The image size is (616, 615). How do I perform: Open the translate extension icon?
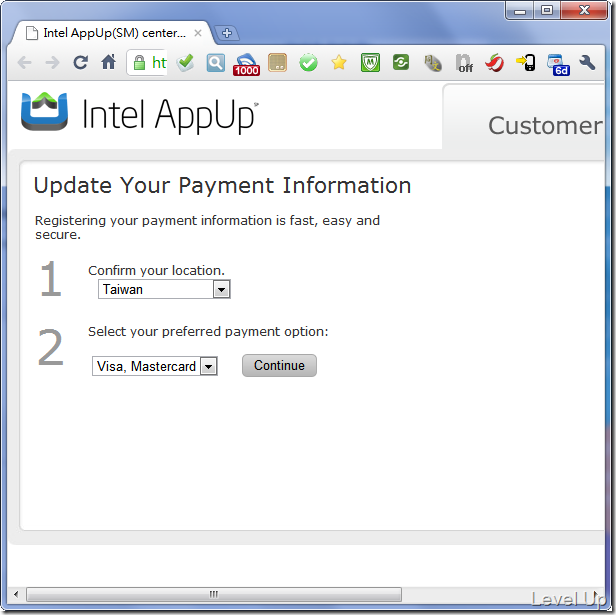pyautogui.click(x=433, y=63)
